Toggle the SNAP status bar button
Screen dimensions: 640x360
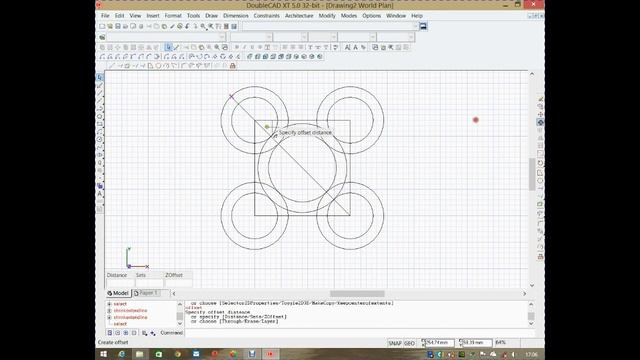click(x=395, y=343)
